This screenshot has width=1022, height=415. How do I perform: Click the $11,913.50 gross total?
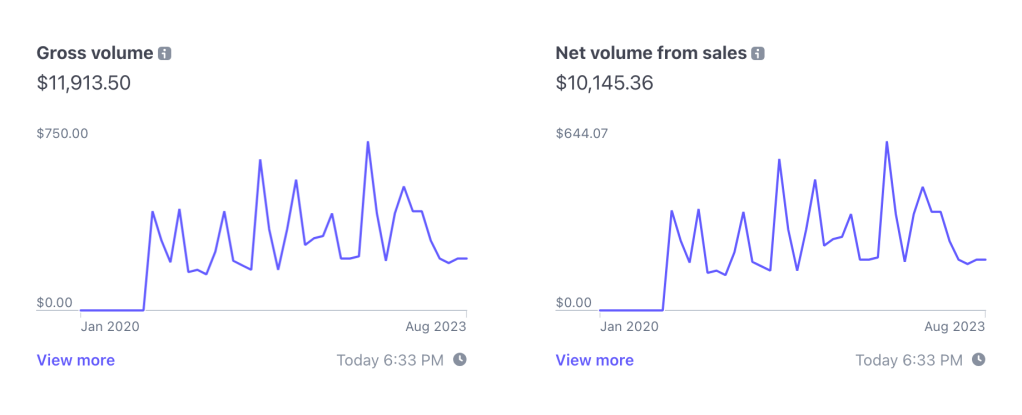point(83,83)
